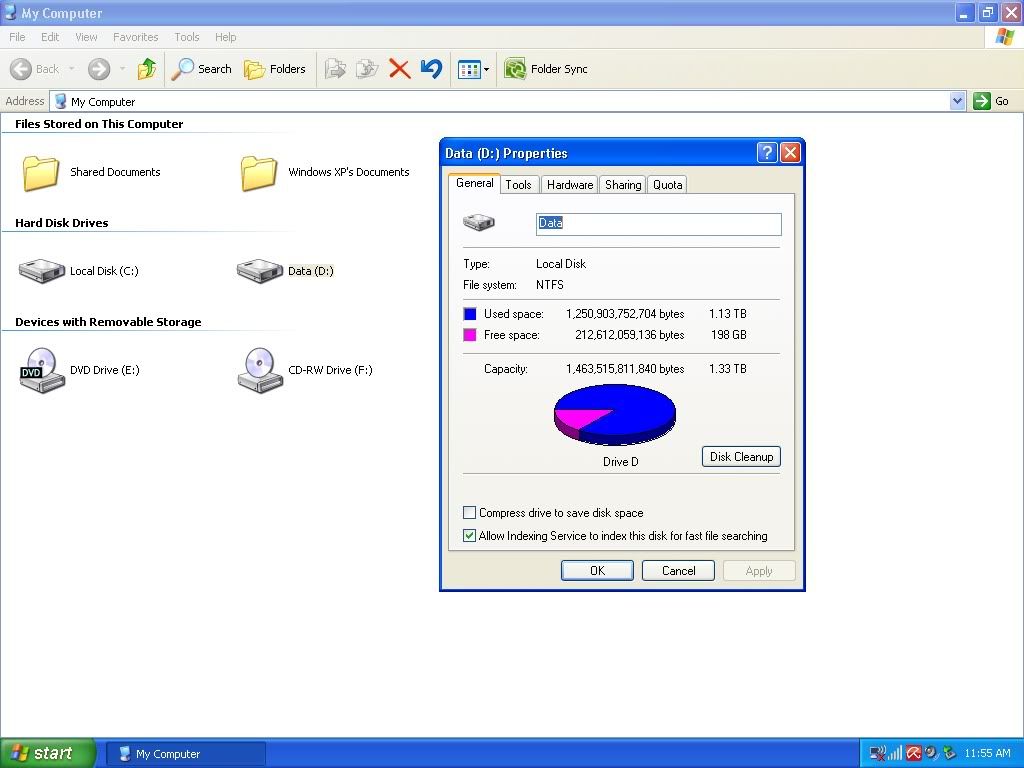Enable Compress drive to save disk space
This screenshot has height=768, width=1024.
tap(470, 513)
